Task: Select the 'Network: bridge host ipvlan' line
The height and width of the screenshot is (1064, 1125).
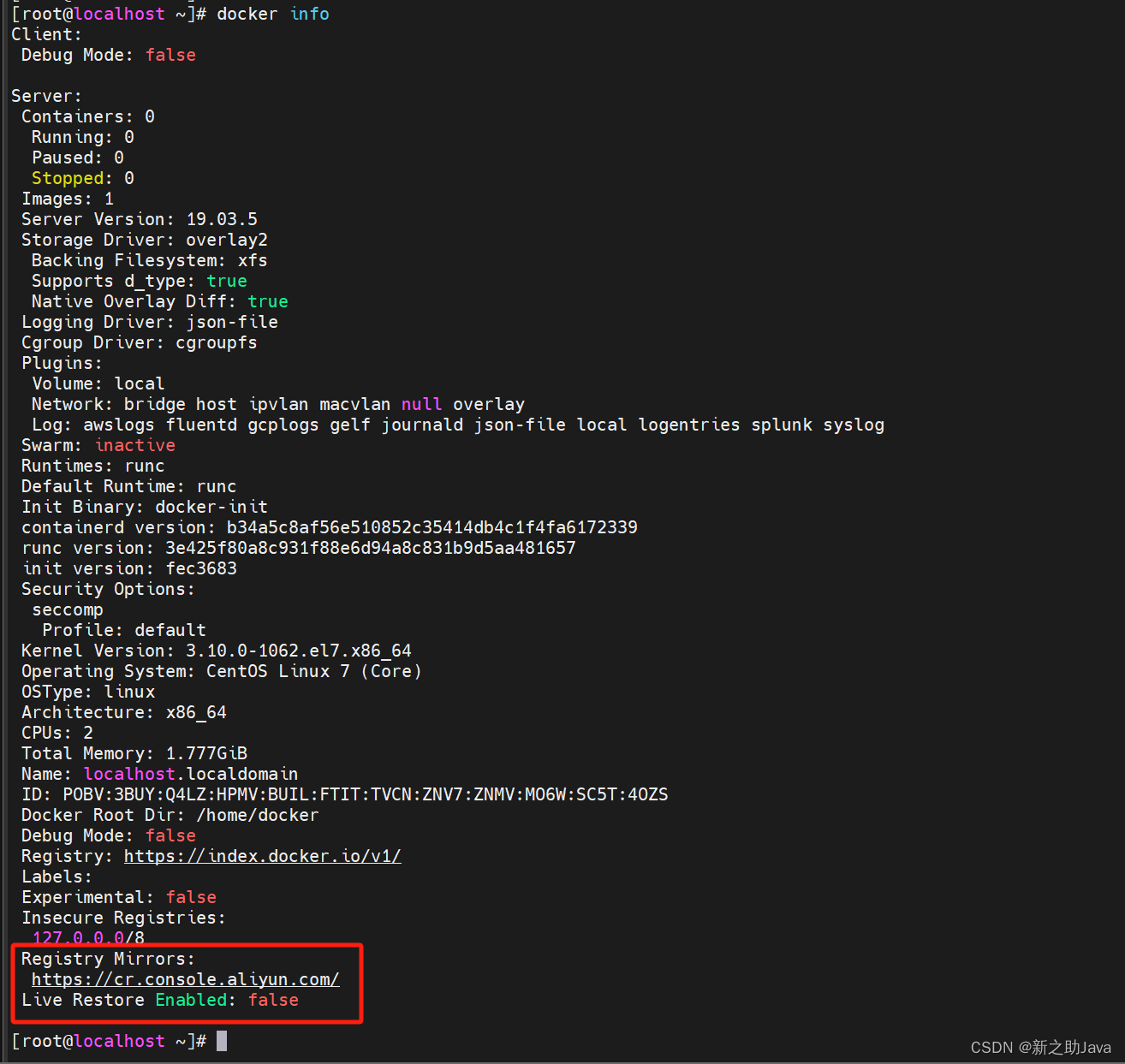Action: tap(278, 404)
